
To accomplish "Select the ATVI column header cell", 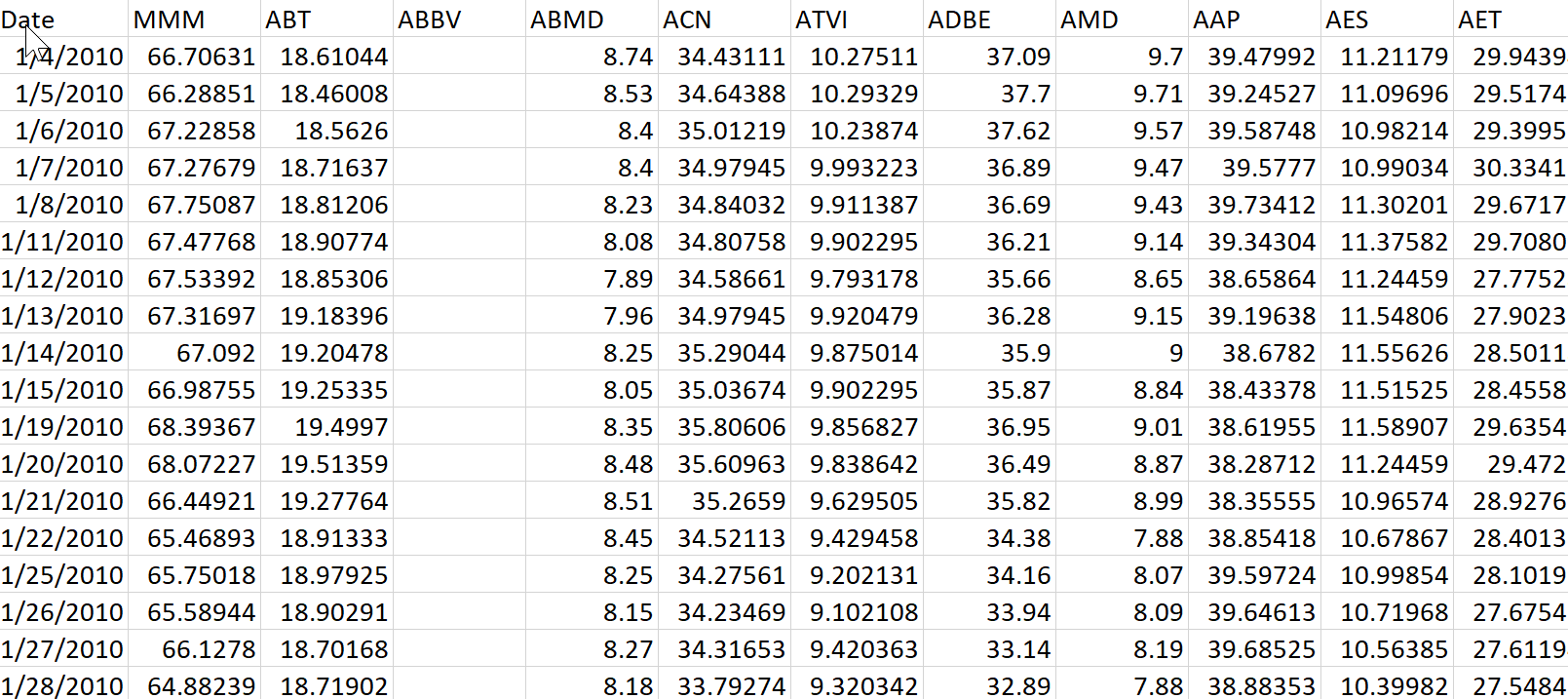I will [857, 19].
